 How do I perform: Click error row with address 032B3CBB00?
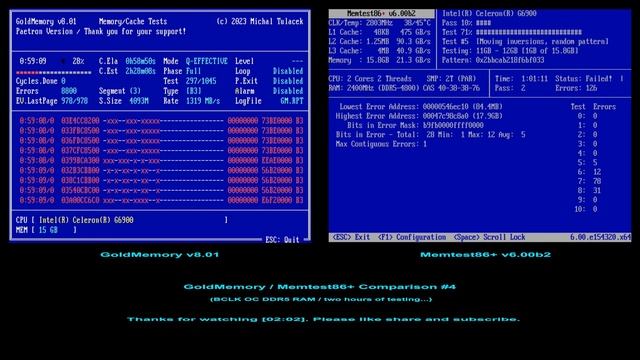(161, 171)
